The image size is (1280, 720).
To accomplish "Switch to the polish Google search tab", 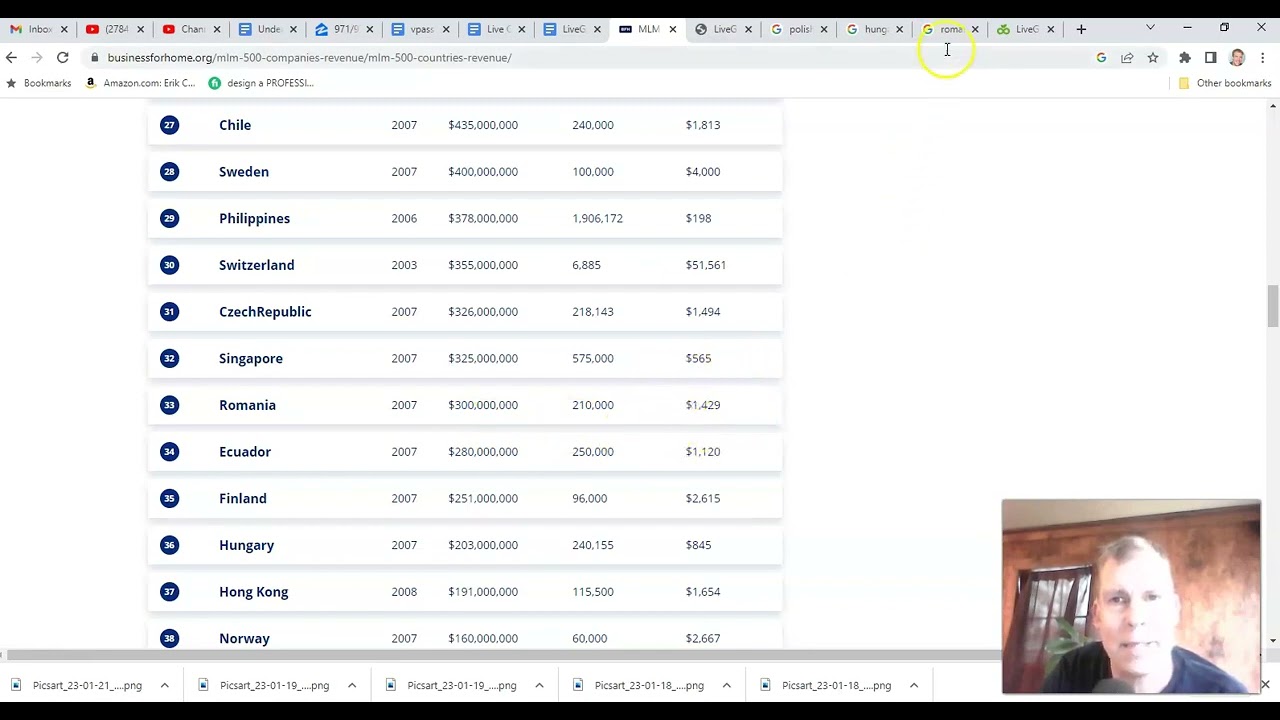I will pos(798,29).
